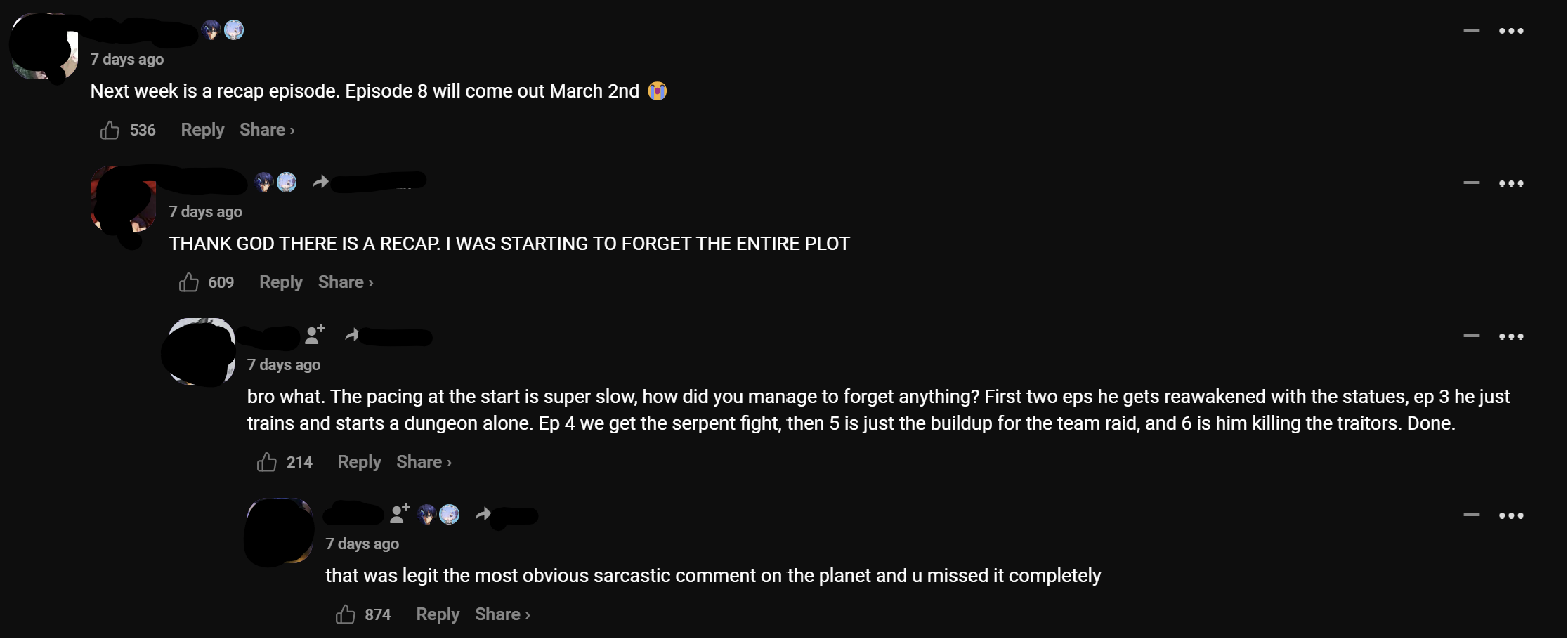
Task: Collapse the sarcastic reply thread
Action: (x=1470, y=514)
